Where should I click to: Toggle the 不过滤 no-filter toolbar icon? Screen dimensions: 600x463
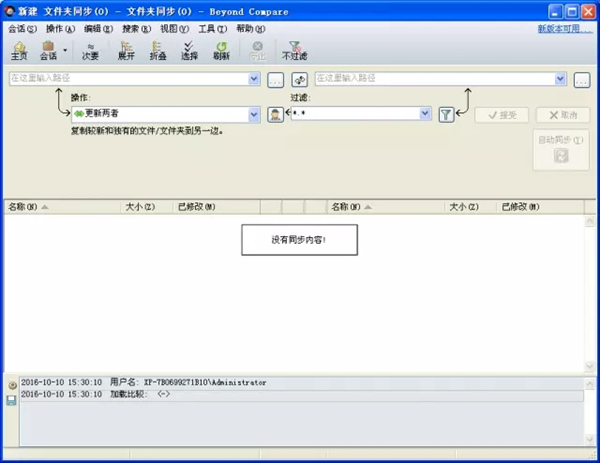pyautogui.click(x=294, y=51)
